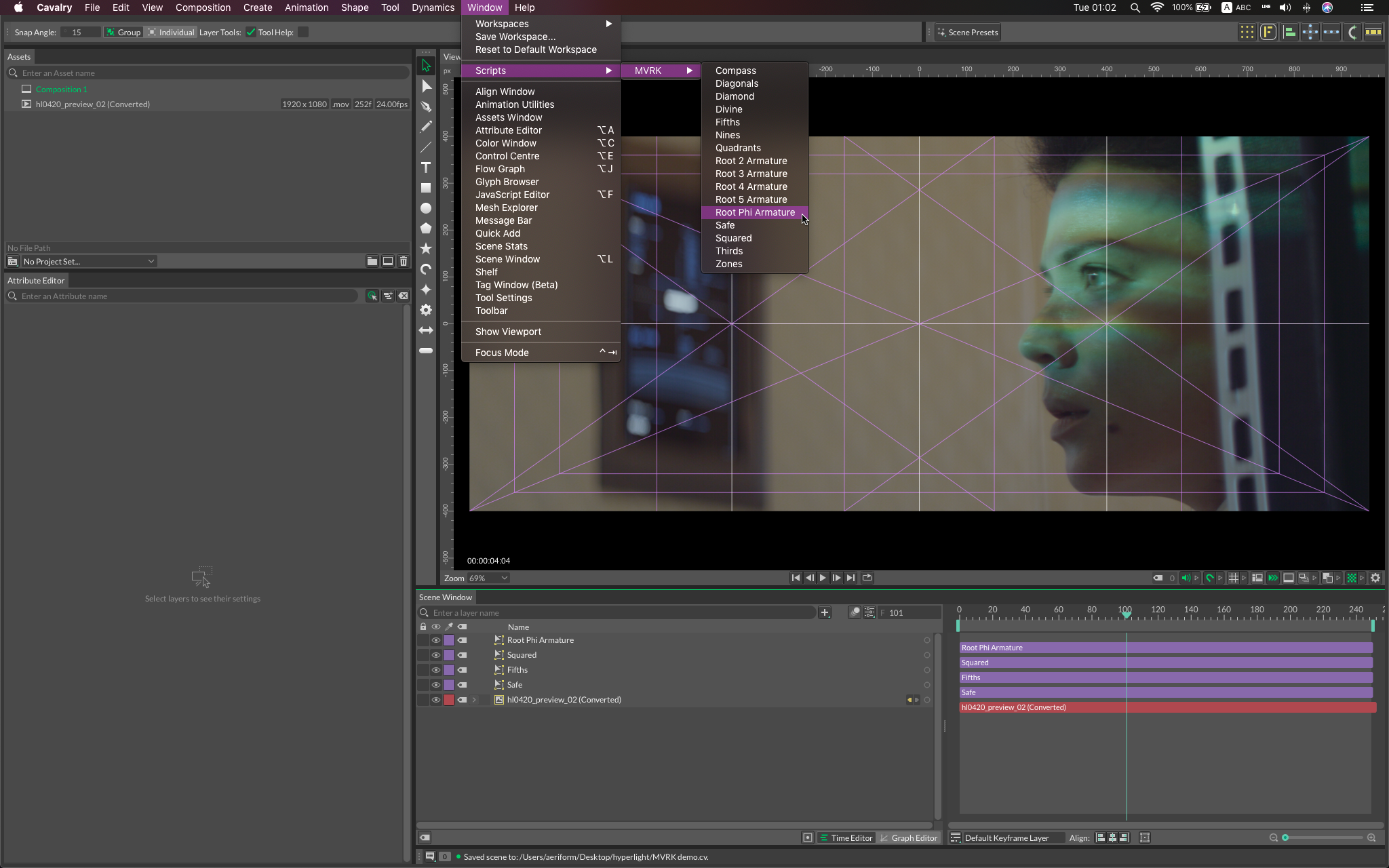Select the Pen/path tool in toolbar
Screen dimensions: 1389x868
[426, 106]
